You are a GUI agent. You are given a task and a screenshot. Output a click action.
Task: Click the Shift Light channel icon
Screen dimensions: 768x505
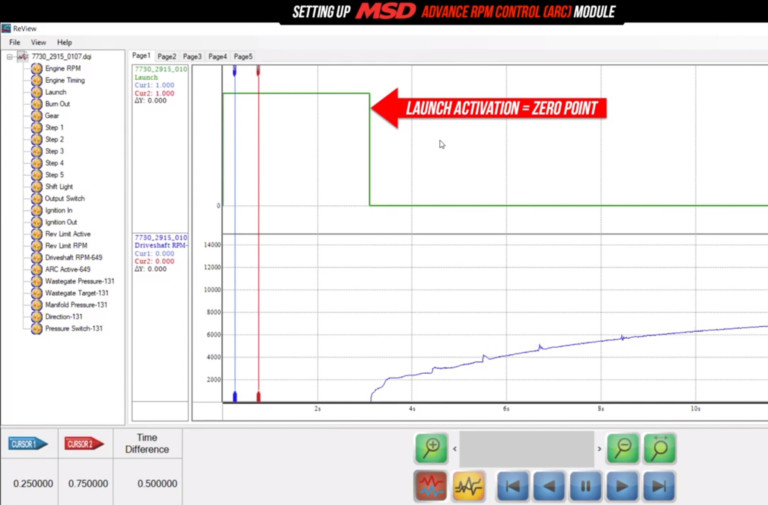click(37, 187)
